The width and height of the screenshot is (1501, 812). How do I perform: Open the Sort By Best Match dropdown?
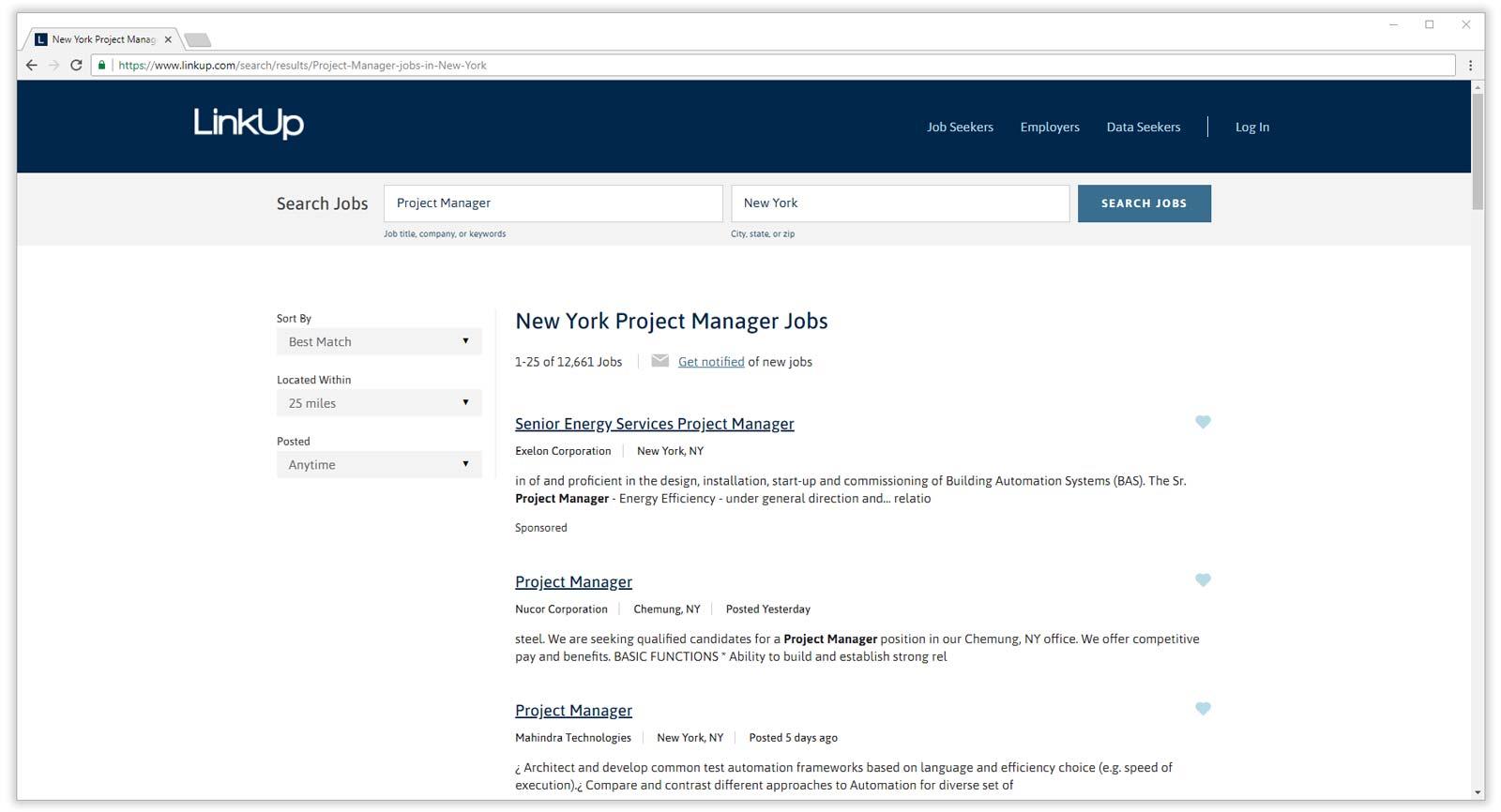379,341
